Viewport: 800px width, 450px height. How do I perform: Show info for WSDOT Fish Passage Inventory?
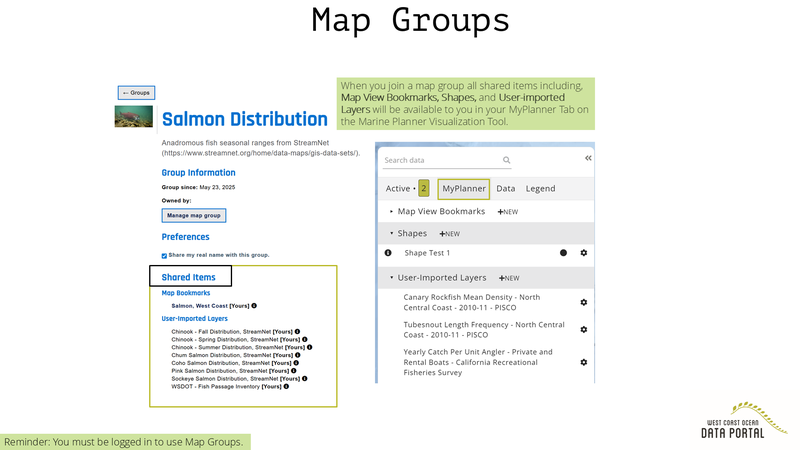pos(286,387)
